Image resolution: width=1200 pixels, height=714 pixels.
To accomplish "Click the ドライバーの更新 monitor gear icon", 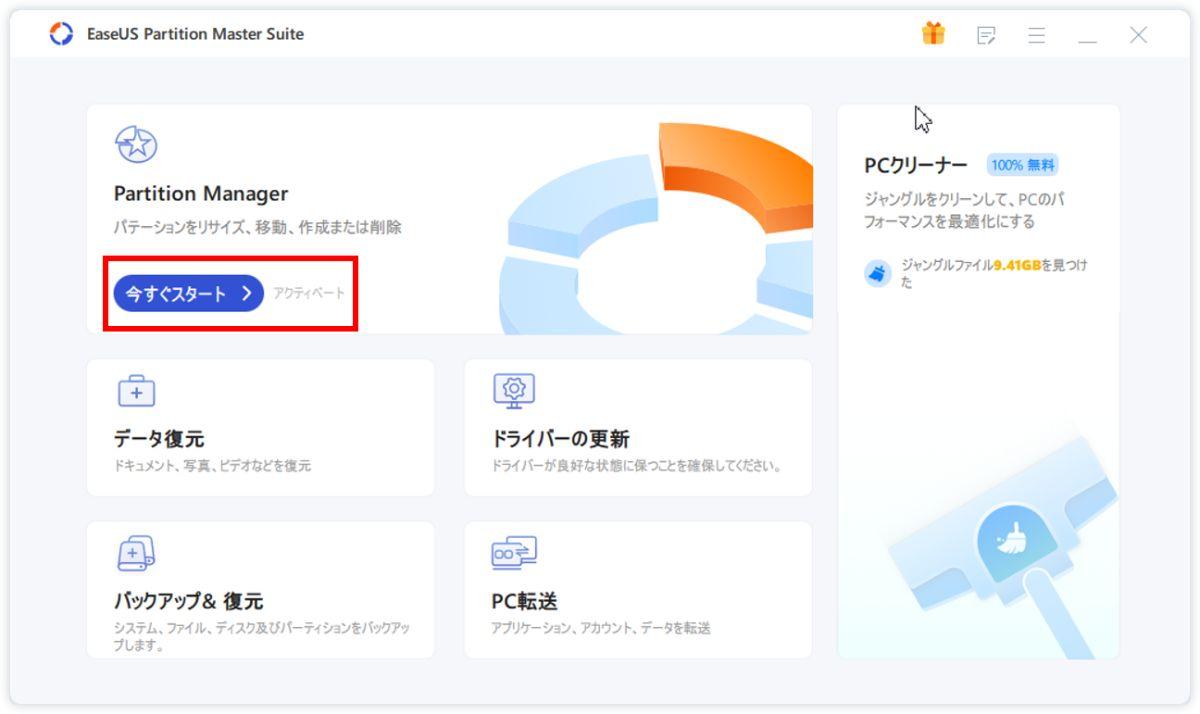I will 514,391.
